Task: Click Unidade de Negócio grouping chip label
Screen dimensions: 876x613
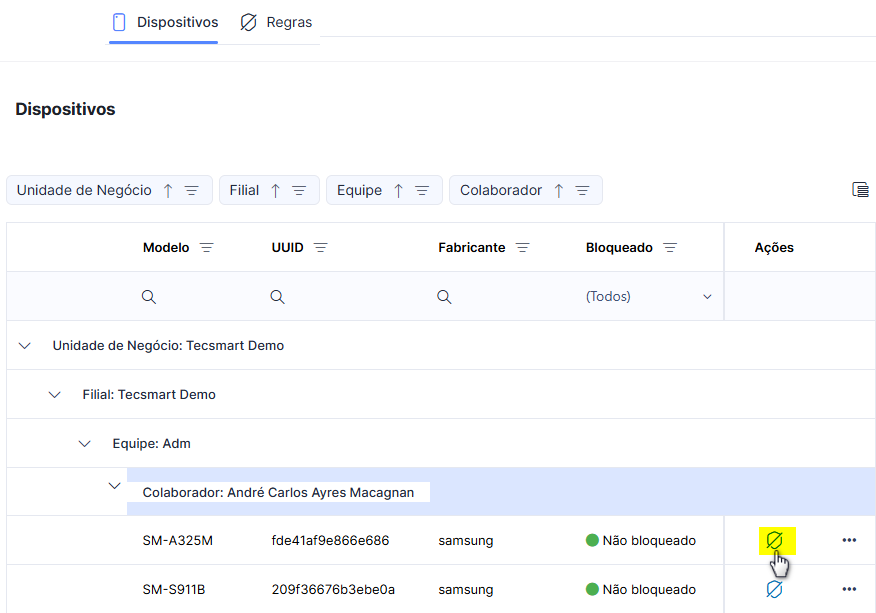Action: click(x=84, y=191)
